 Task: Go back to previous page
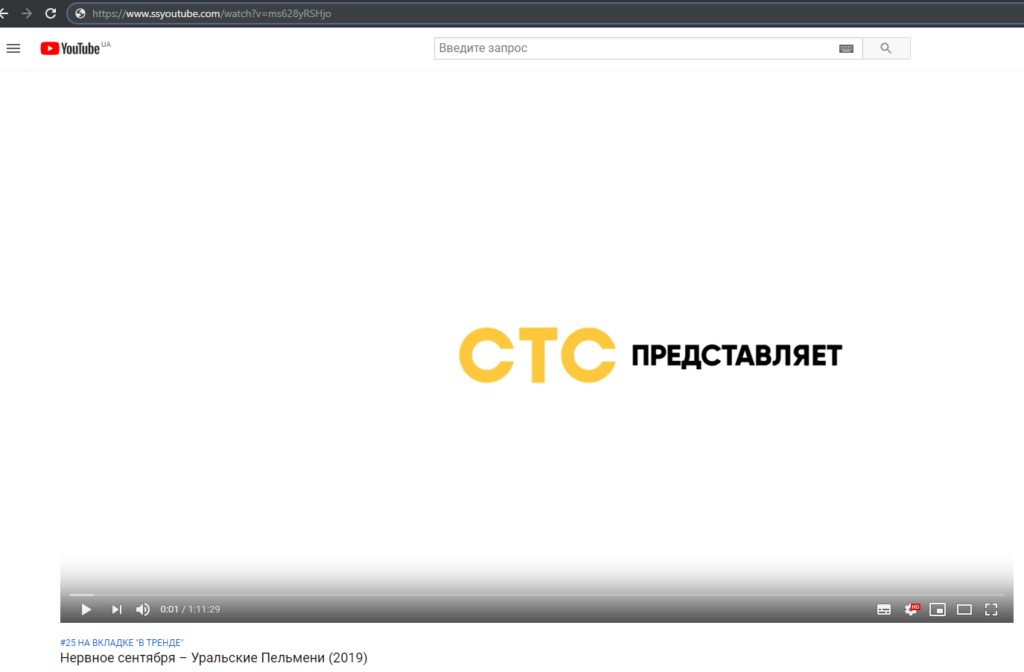point(4,13)
